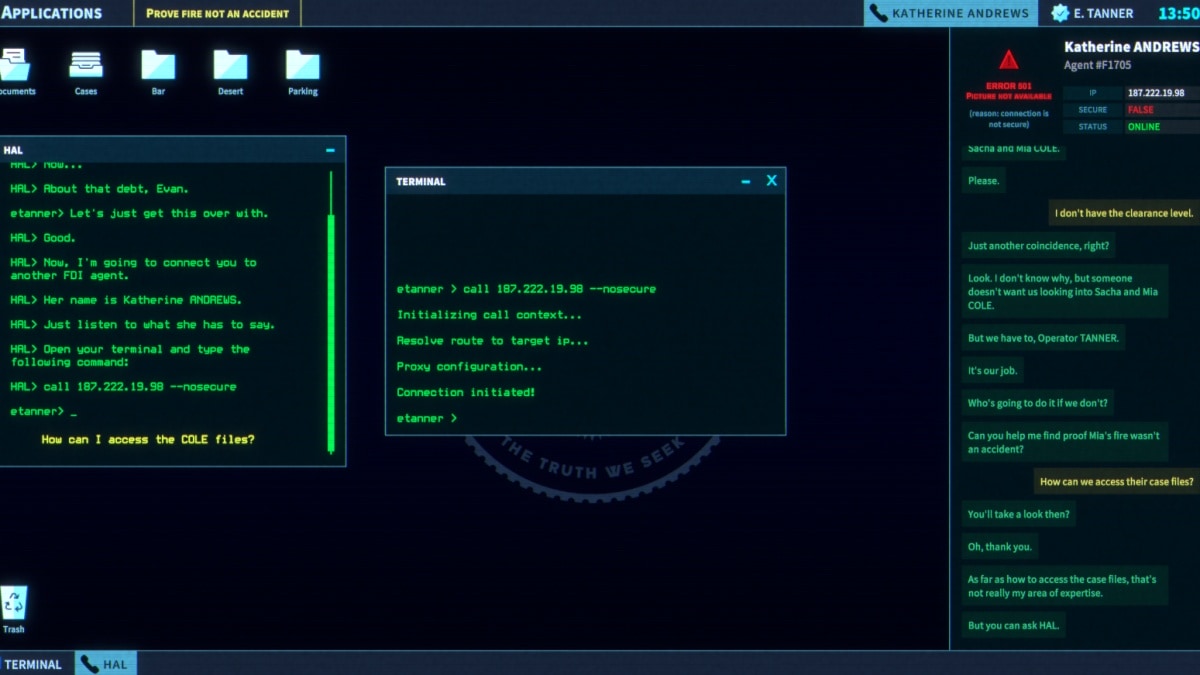
Task: Open the Parking folder
Action: tap(302, 66)
